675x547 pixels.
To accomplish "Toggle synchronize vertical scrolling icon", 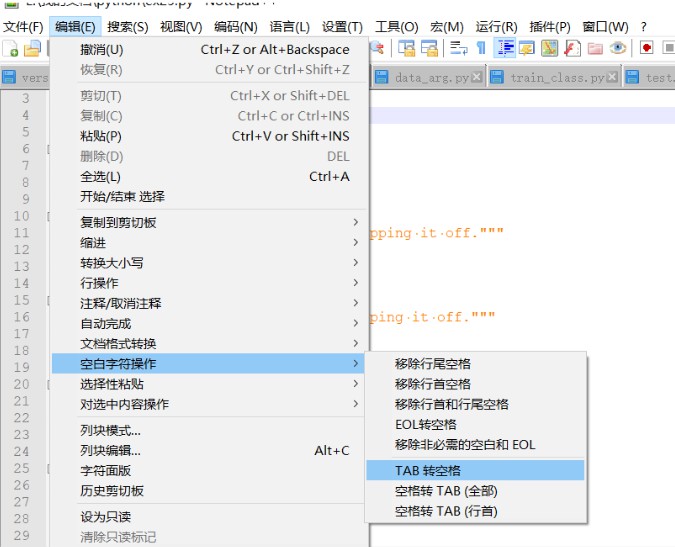I will (406, 48).
